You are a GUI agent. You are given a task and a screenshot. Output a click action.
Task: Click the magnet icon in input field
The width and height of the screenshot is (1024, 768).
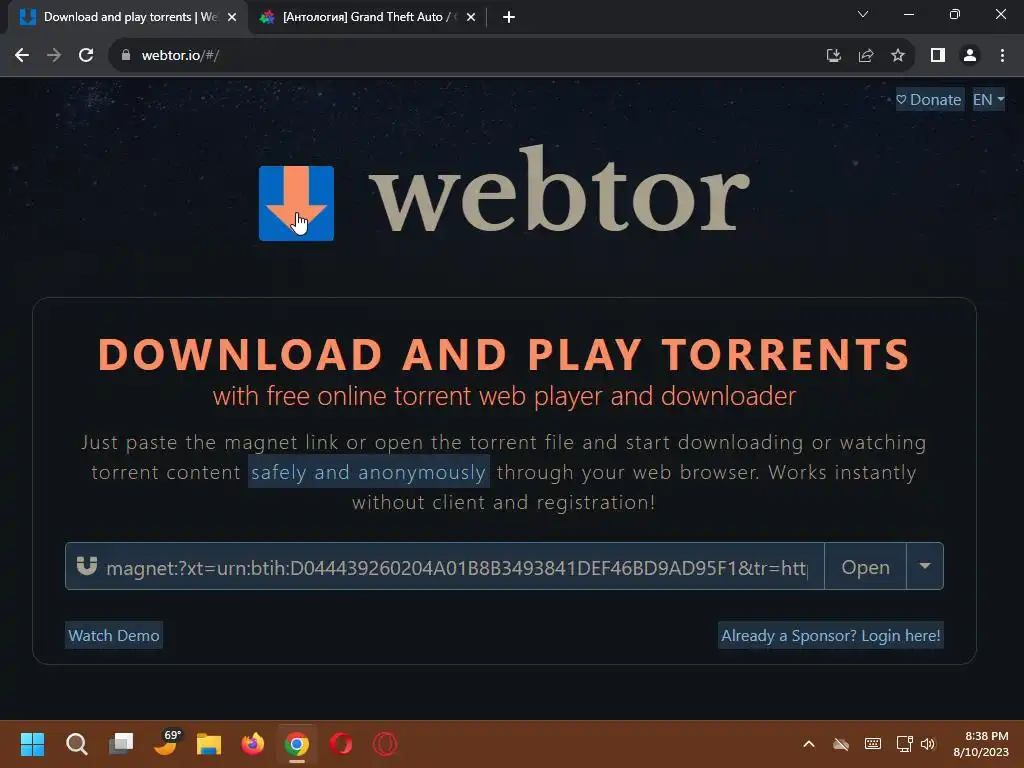click(87, 566)
